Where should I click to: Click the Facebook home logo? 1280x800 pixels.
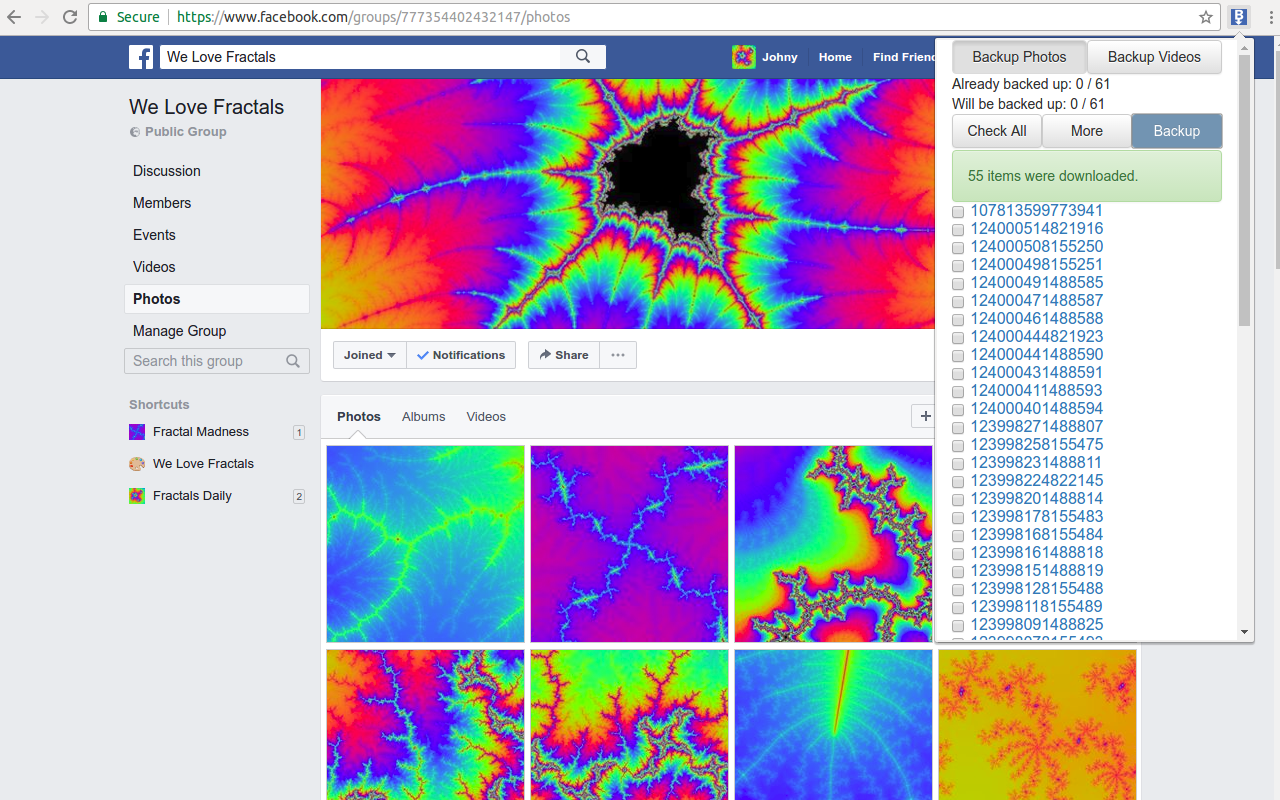point(141,57)
